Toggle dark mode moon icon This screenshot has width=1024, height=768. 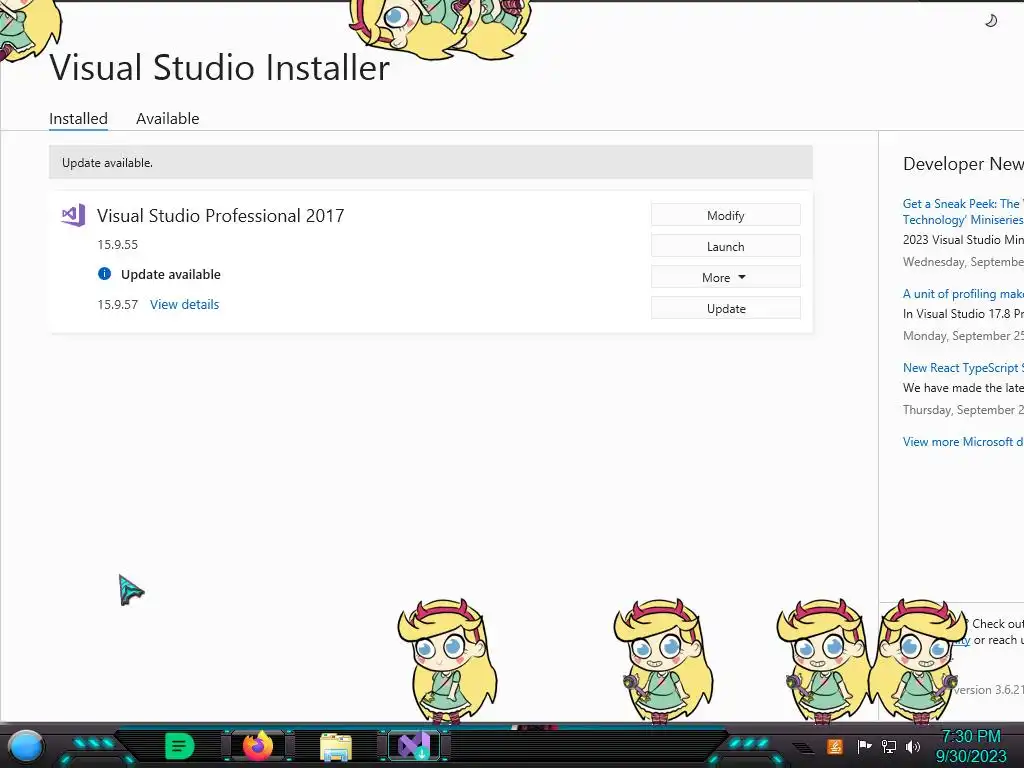pyautogui.click(x=991, y=21)
